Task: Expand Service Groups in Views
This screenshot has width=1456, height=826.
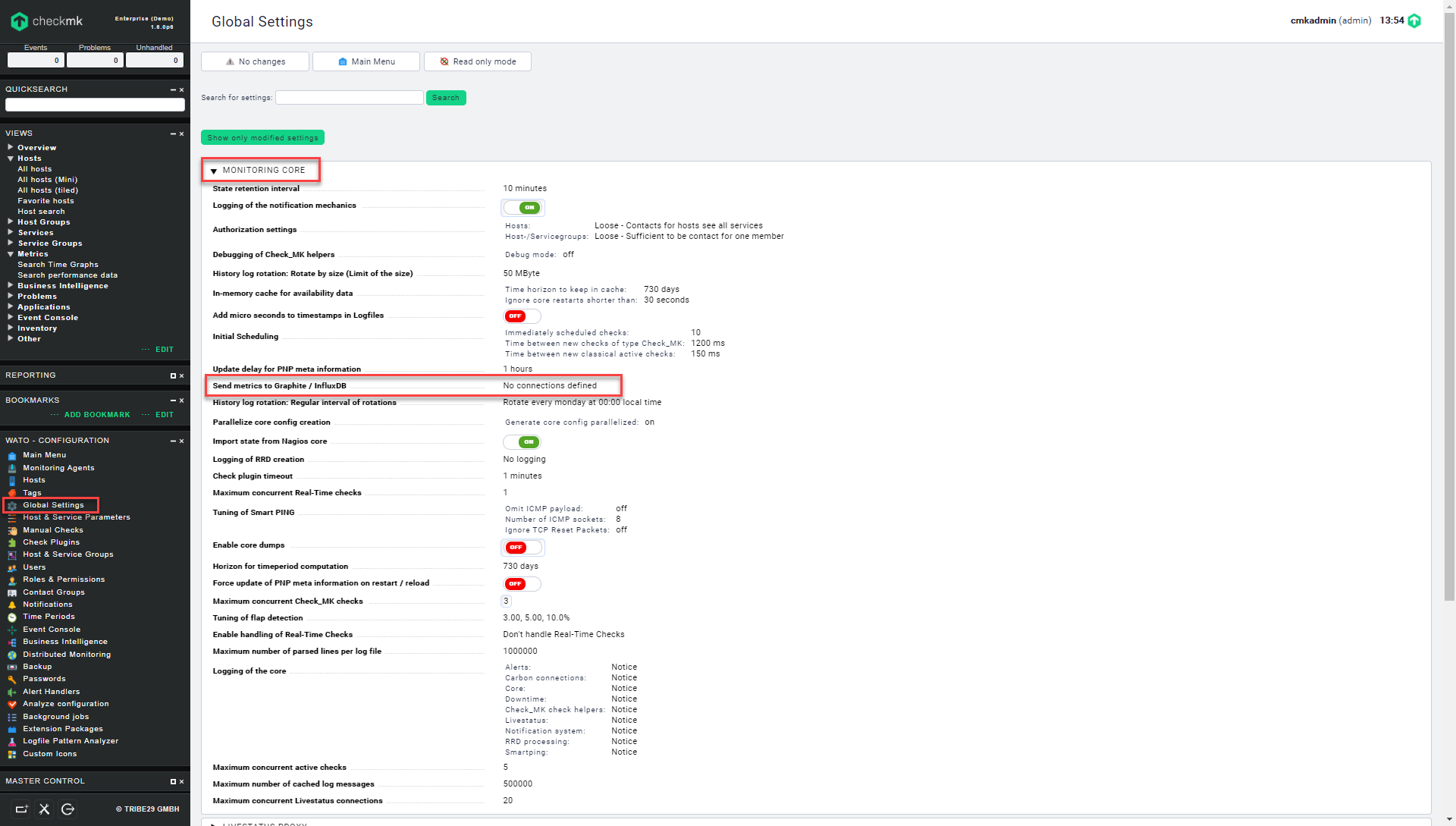Action: [x=11, y=243]
